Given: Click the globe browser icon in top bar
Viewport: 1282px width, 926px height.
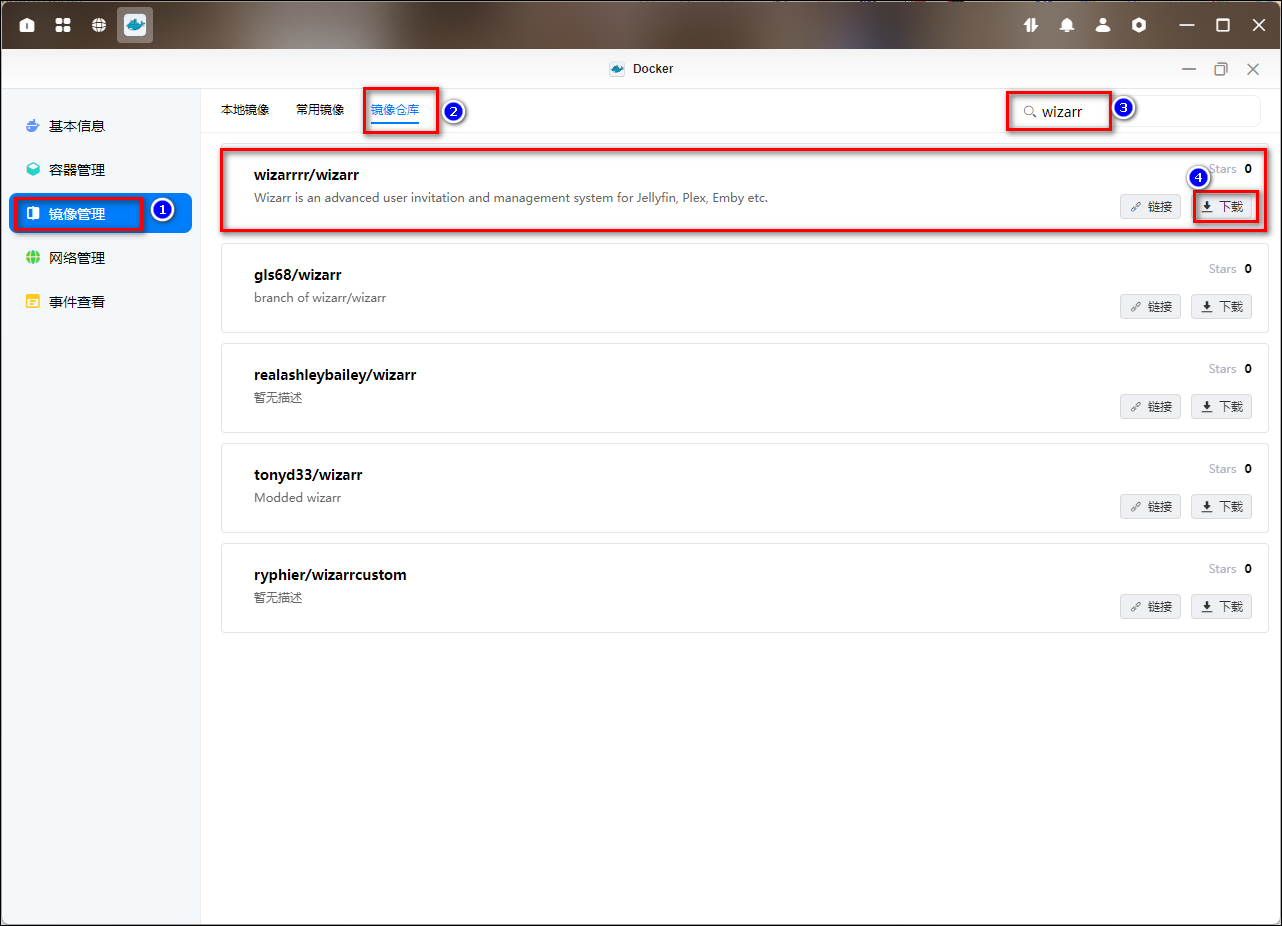Looking at the screenshot, I should pos(99,25).
